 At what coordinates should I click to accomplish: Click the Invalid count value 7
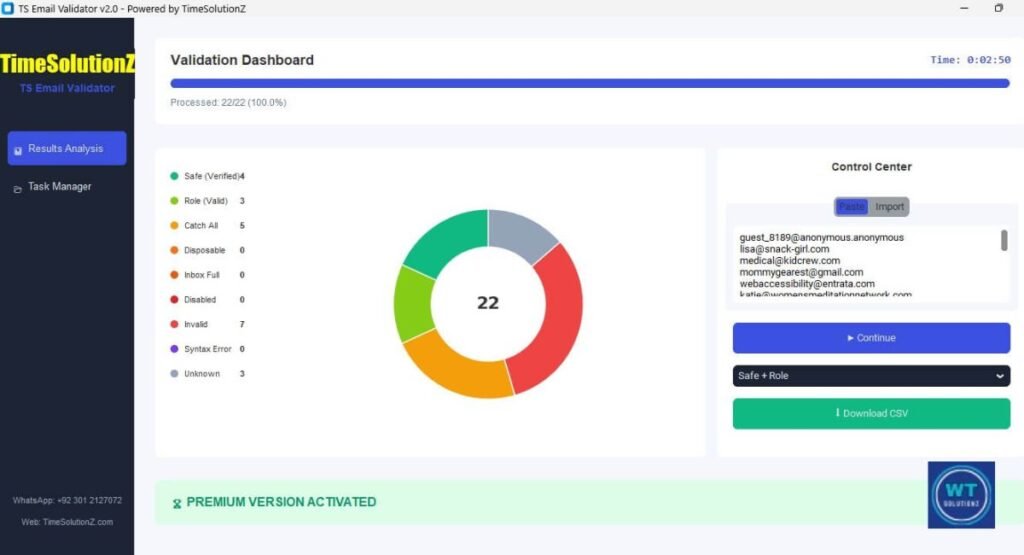(x=242, y=324)
